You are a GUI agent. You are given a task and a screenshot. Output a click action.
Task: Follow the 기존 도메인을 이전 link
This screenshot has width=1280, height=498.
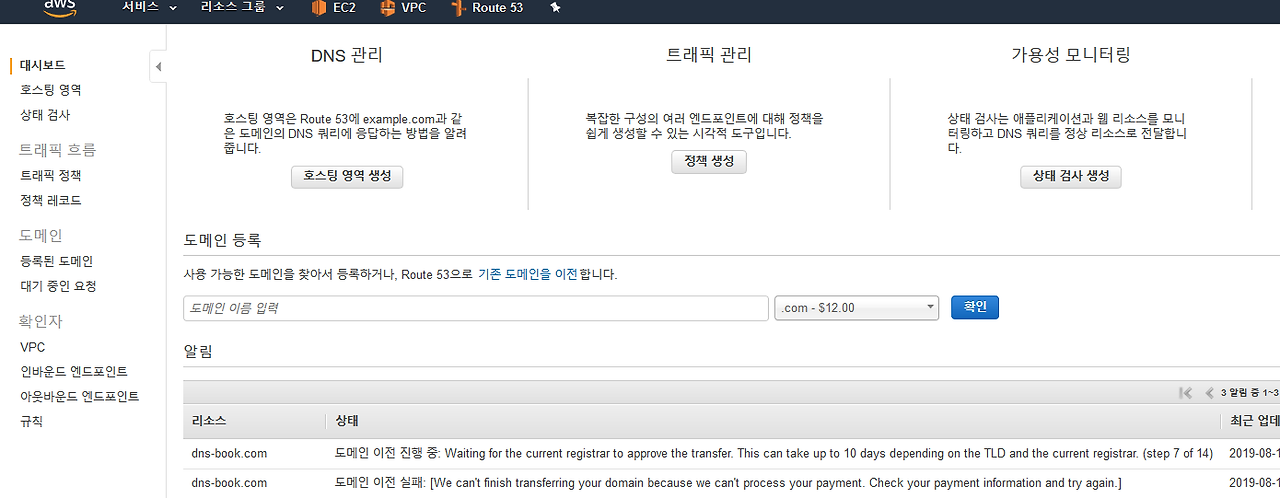tap(528, 274)
